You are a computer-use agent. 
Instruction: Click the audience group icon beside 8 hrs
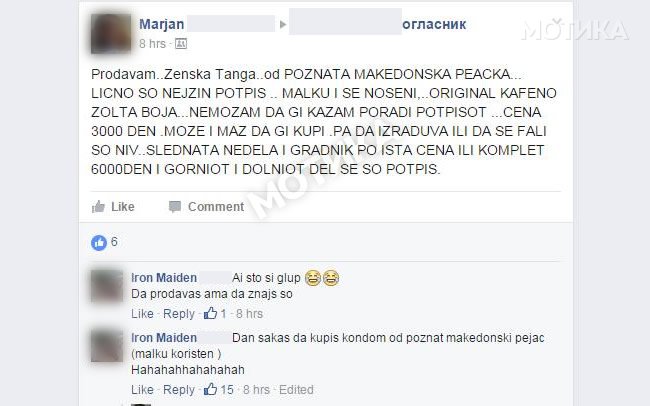pos(181,44)
